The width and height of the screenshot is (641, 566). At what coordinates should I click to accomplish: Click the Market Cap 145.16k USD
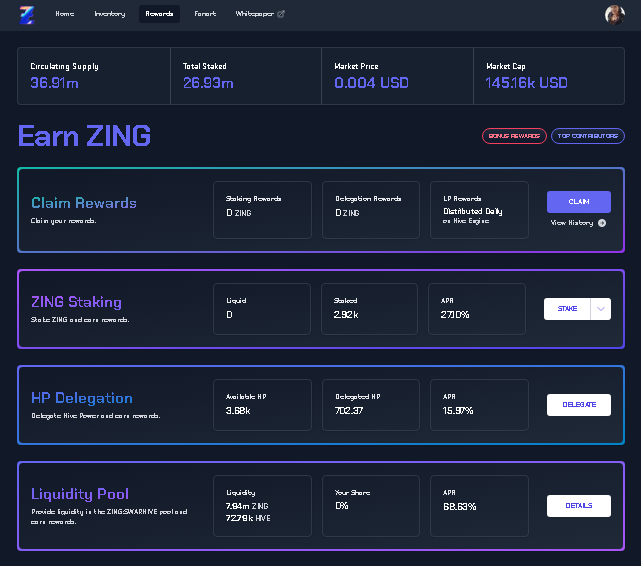coord(526,83)
